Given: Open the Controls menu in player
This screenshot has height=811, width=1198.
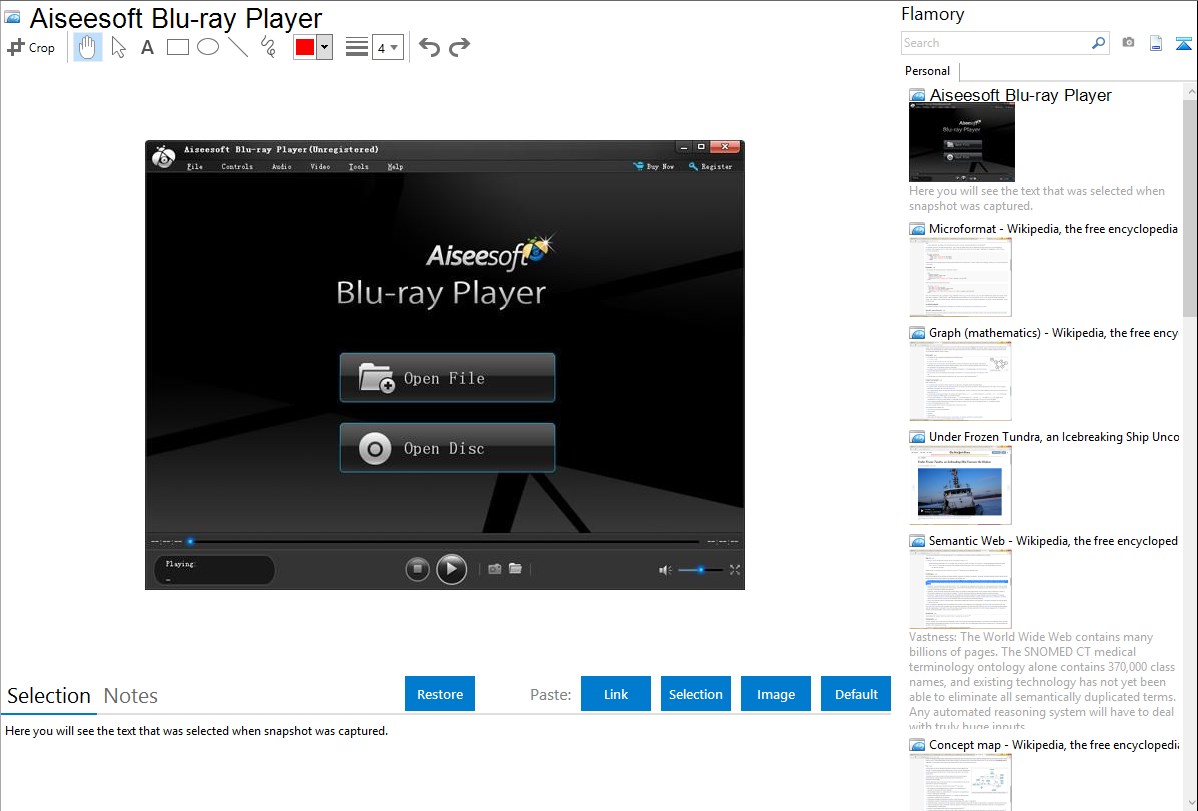Looking at the screenshot, I should tap(237, 167).
